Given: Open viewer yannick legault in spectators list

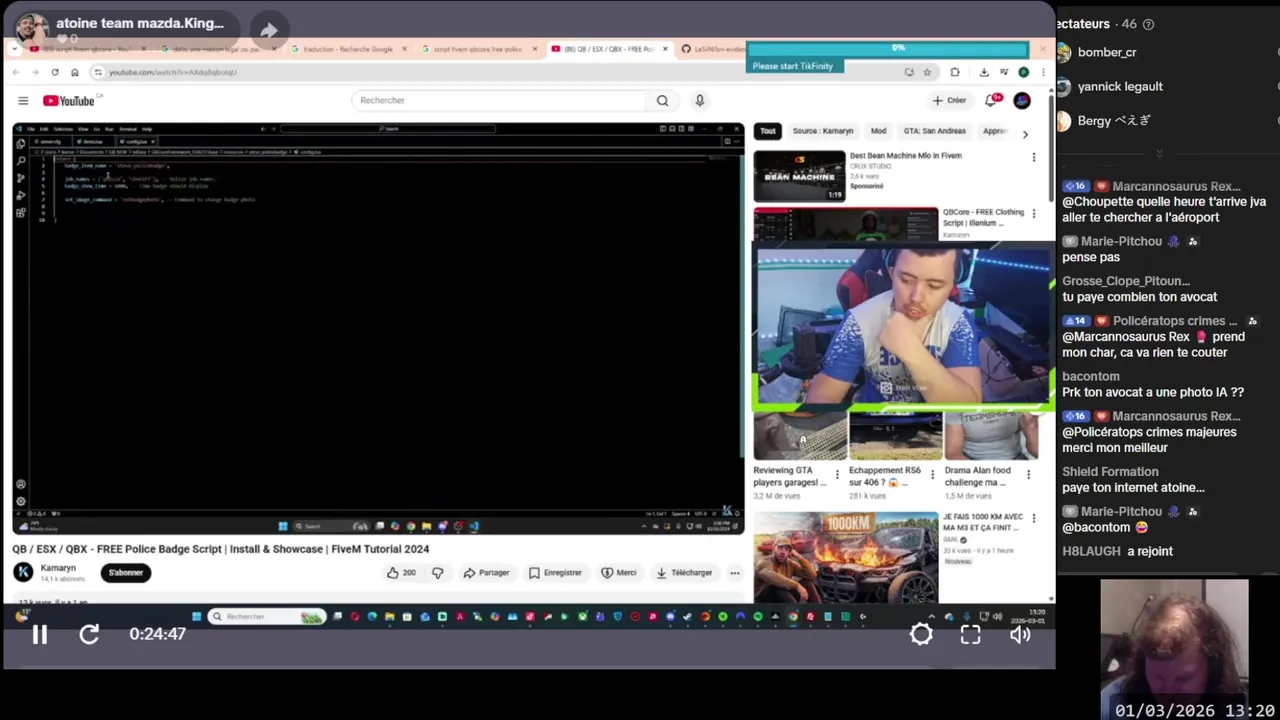Looking at the screenshot, I should [1120, 86].
